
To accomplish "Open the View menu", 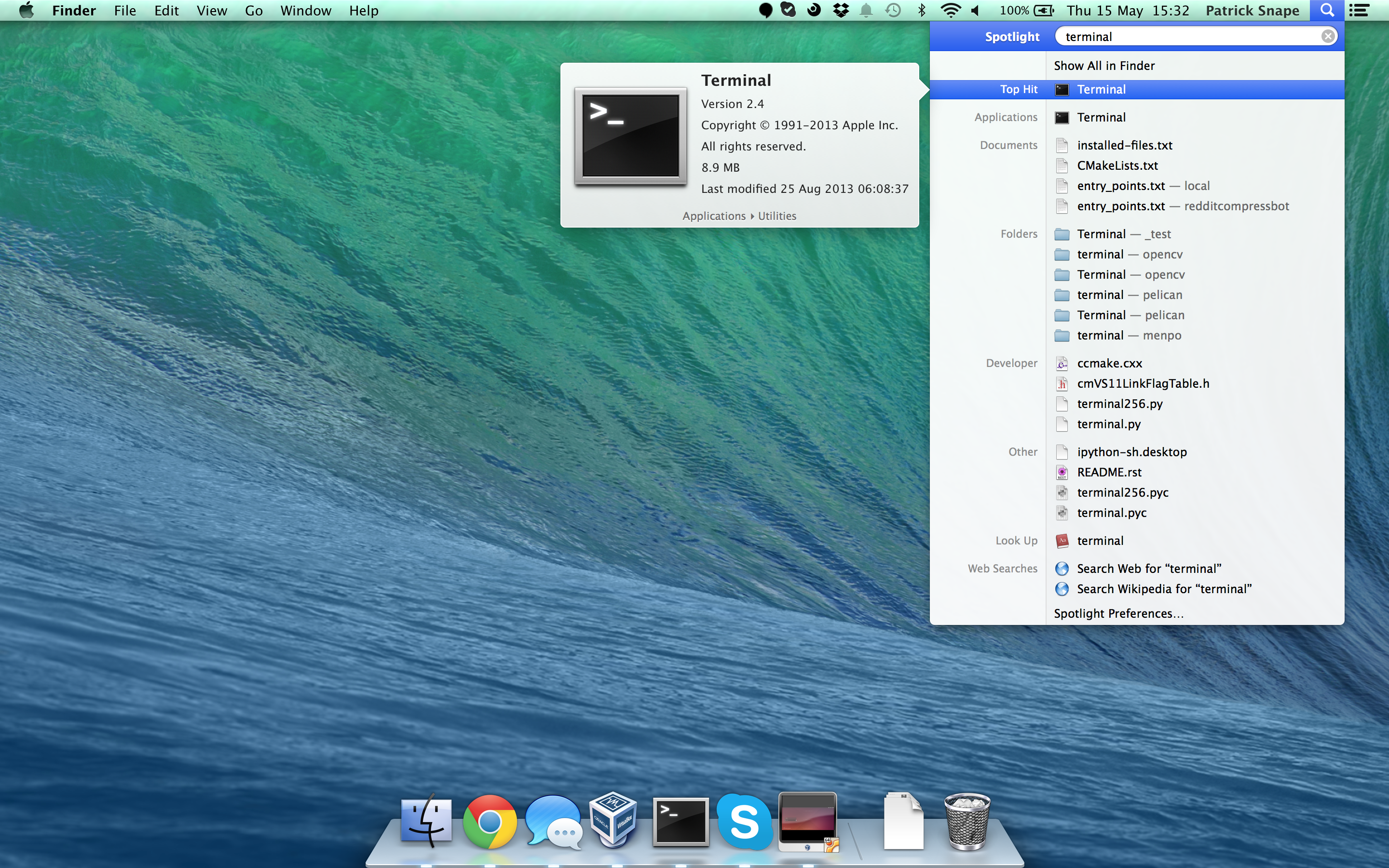I will tap(212, 10).
